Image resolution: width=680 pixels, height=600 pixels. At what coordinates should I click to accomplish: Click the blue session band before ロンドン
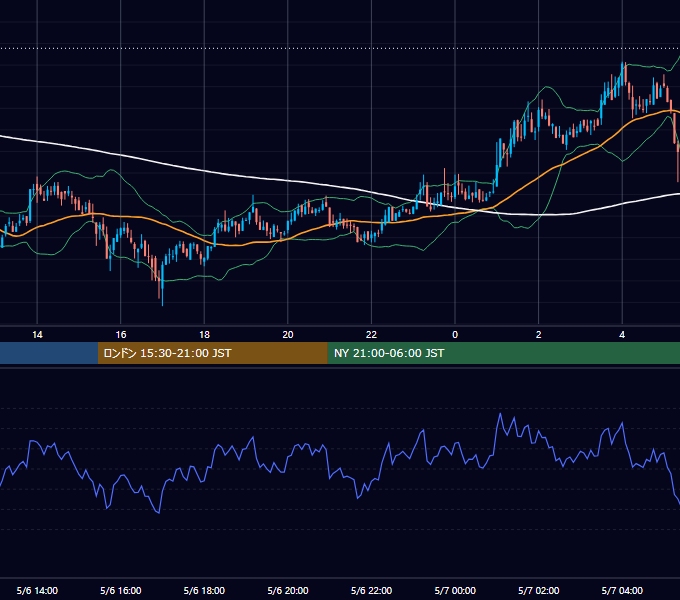click(49, 353)
